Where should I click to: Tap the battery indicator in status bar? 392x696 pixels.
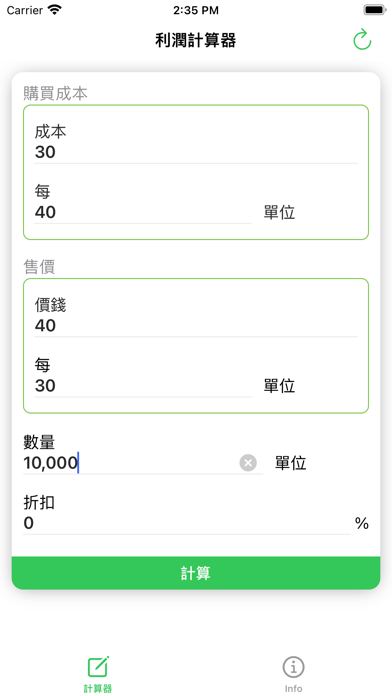[374, 10]
